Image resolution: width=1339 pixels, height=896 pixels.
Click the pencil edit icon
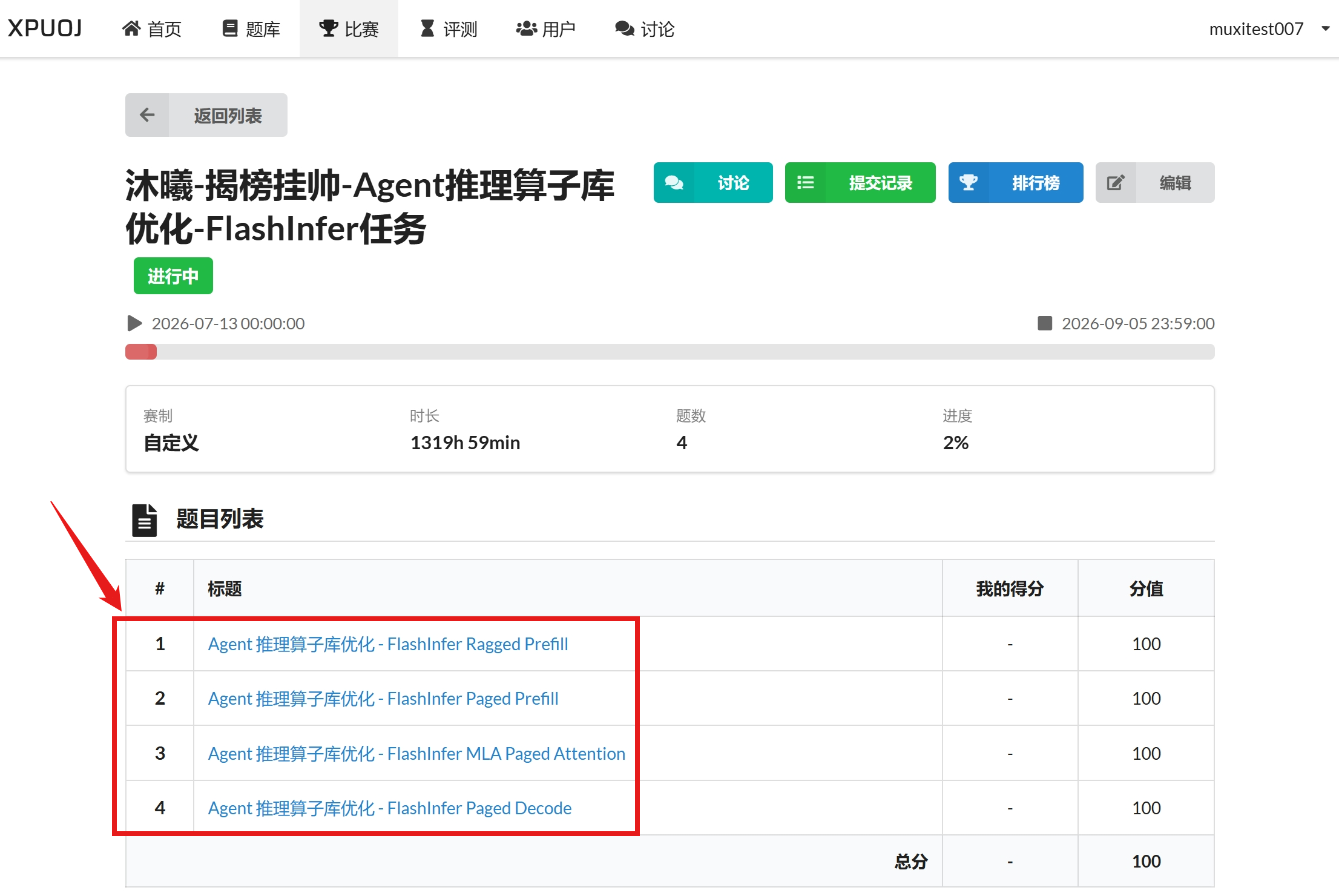[1116, 182]
